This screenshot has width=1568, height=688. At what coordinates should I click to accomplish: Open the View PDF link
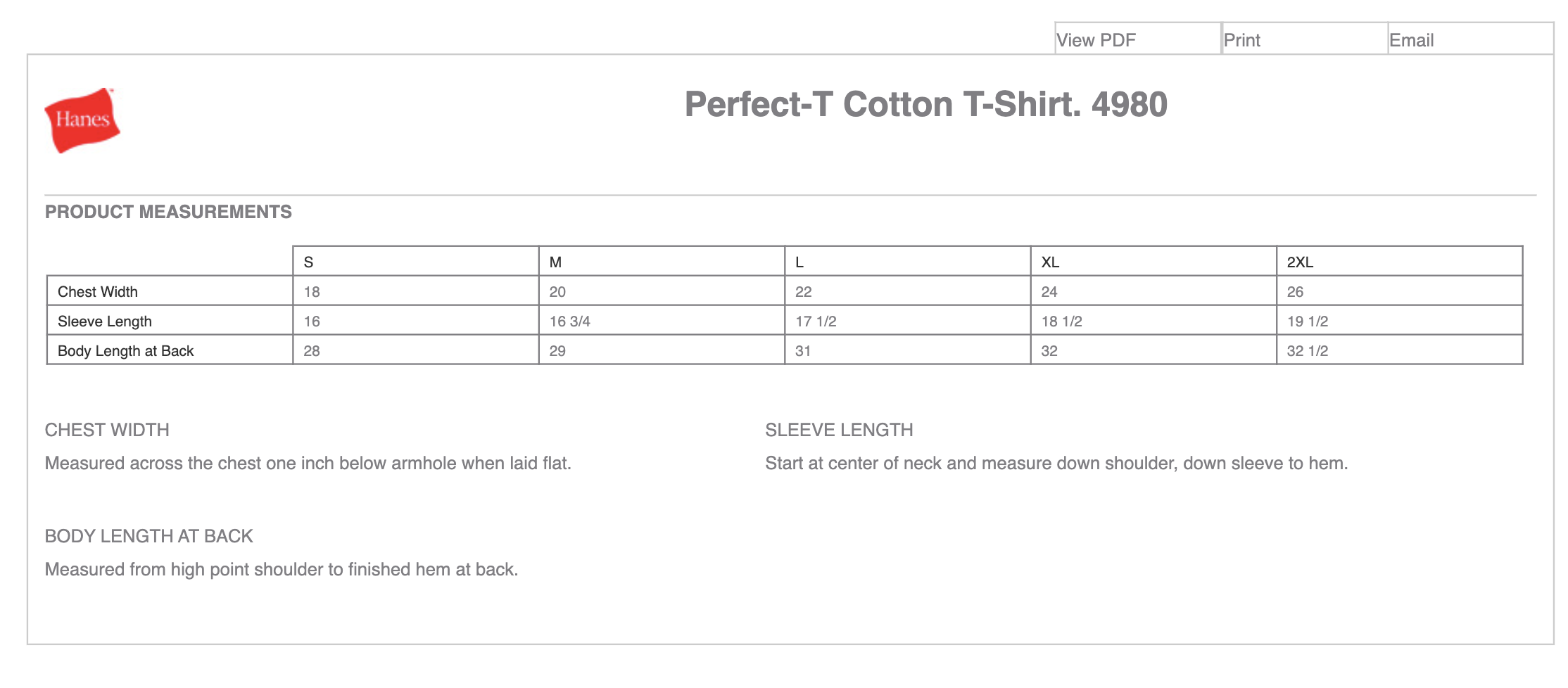point(1137,39)
